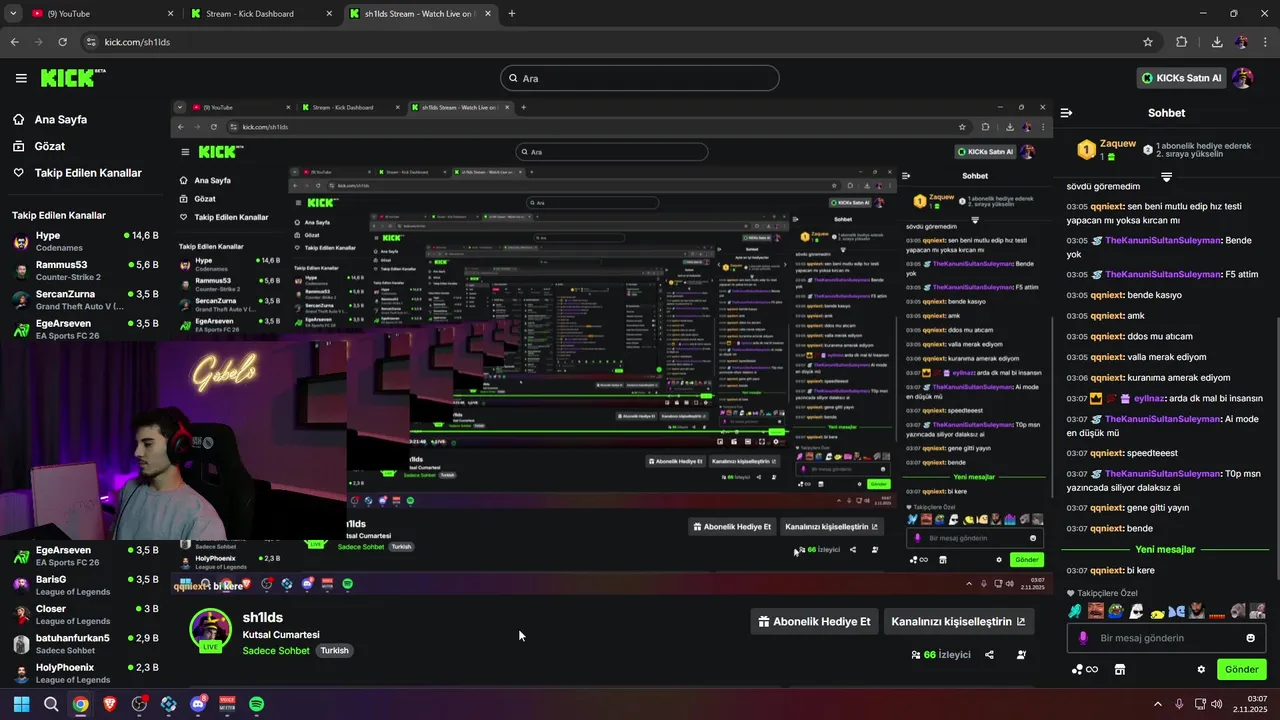Open the Kick user profile avatar
Viewport: 1280px width, 720px height.
pyautogui.click(x=1243, y=78)
